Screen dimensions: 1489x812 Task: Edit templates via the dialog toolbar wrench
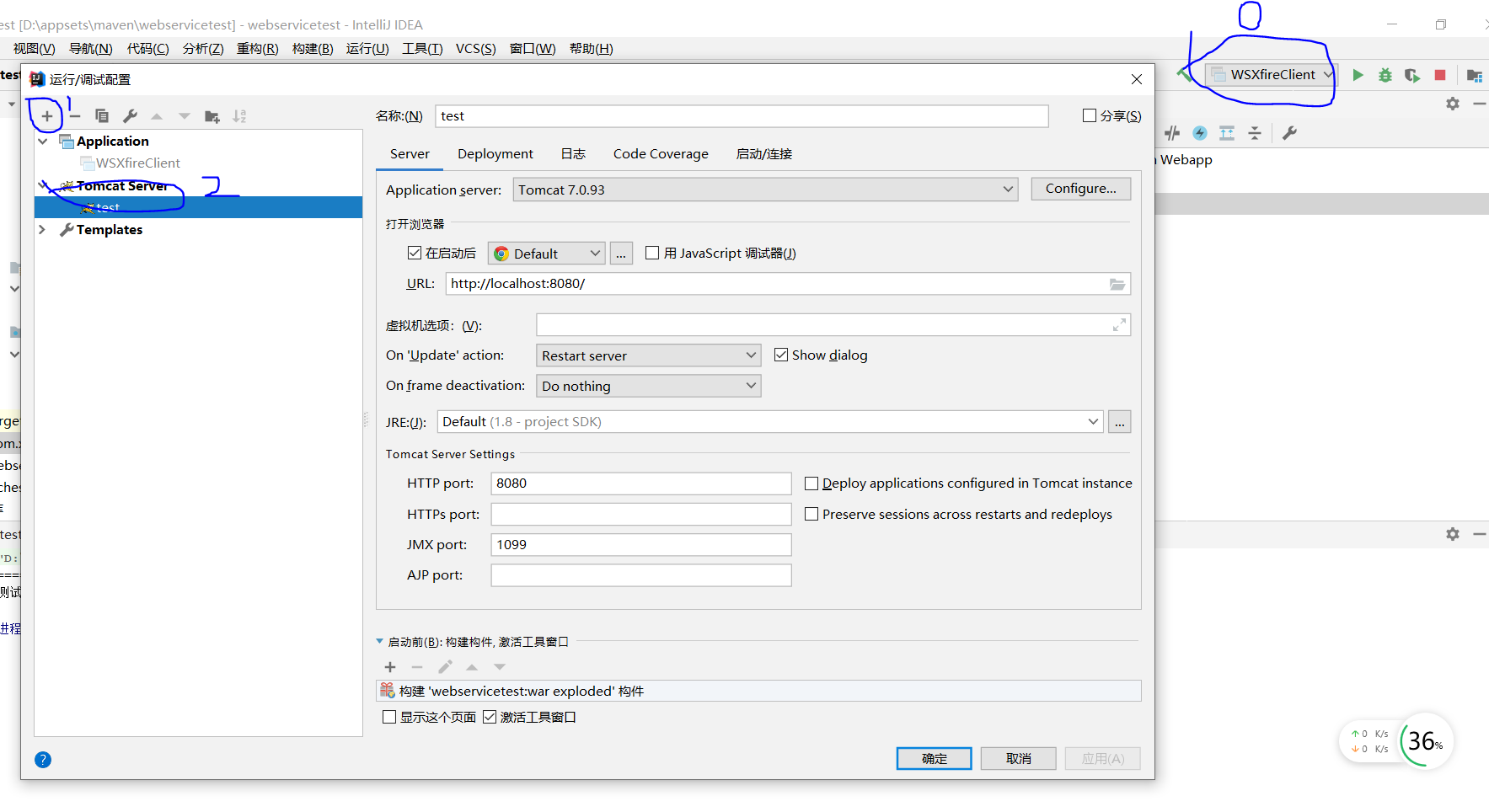(130, 116)
